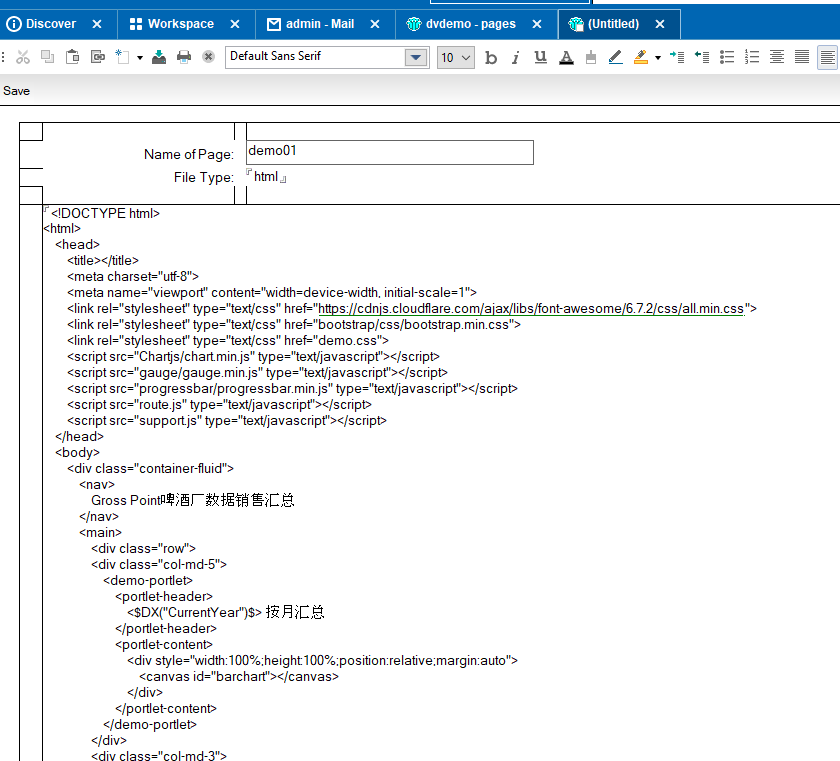Open the Default Sans Serif font dropdown
840x761 pixels.
[416, 57]
